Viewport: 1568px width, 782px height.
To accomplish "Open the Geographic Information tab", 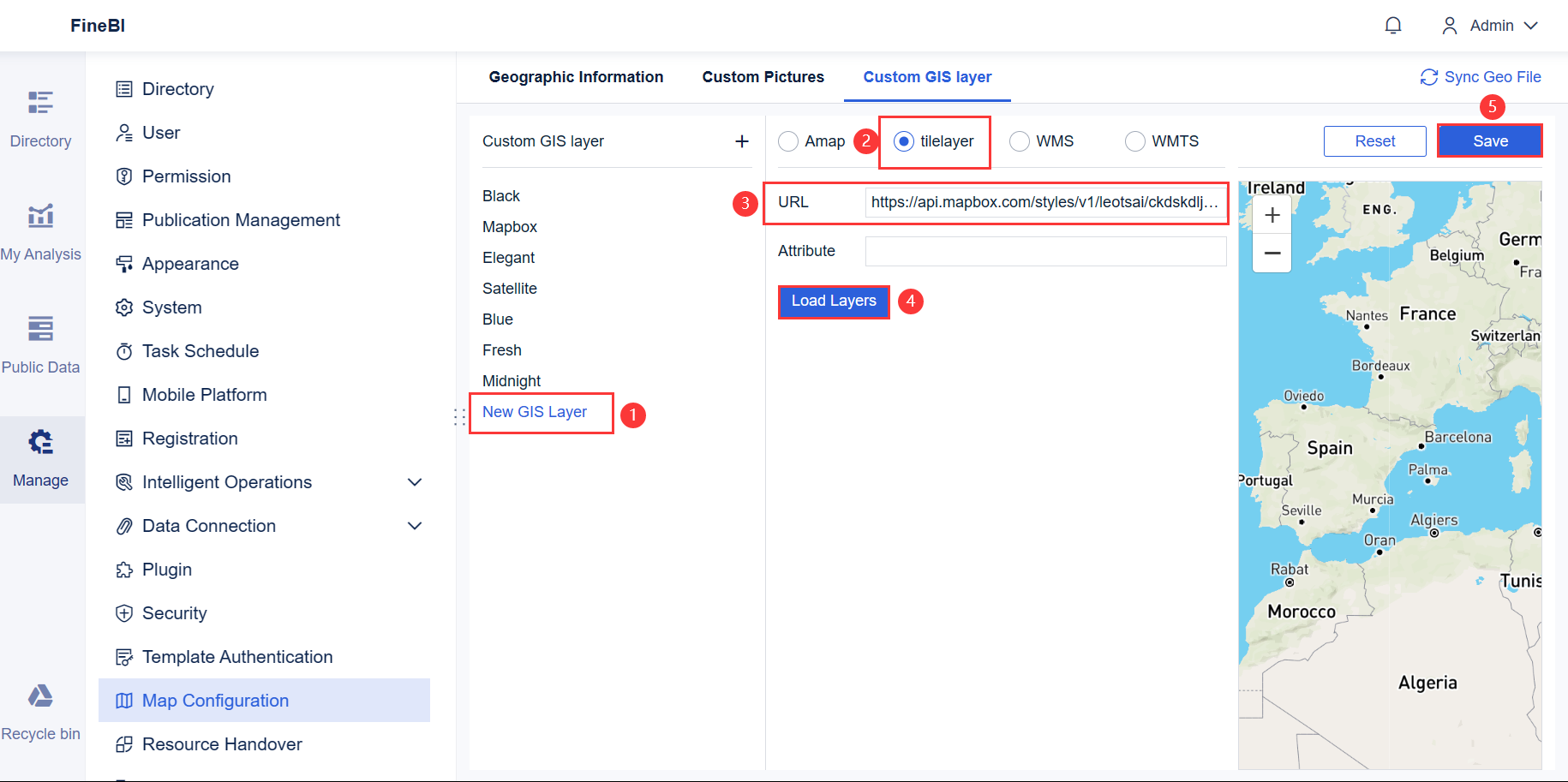I will pyautogui.click(x=576, y=76).
